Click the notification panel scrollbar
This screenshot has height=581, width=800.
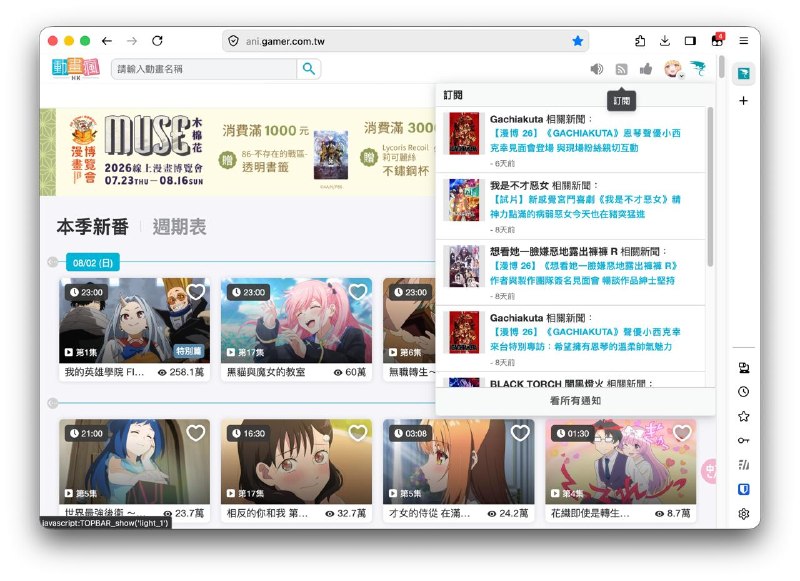pos(710,187)
